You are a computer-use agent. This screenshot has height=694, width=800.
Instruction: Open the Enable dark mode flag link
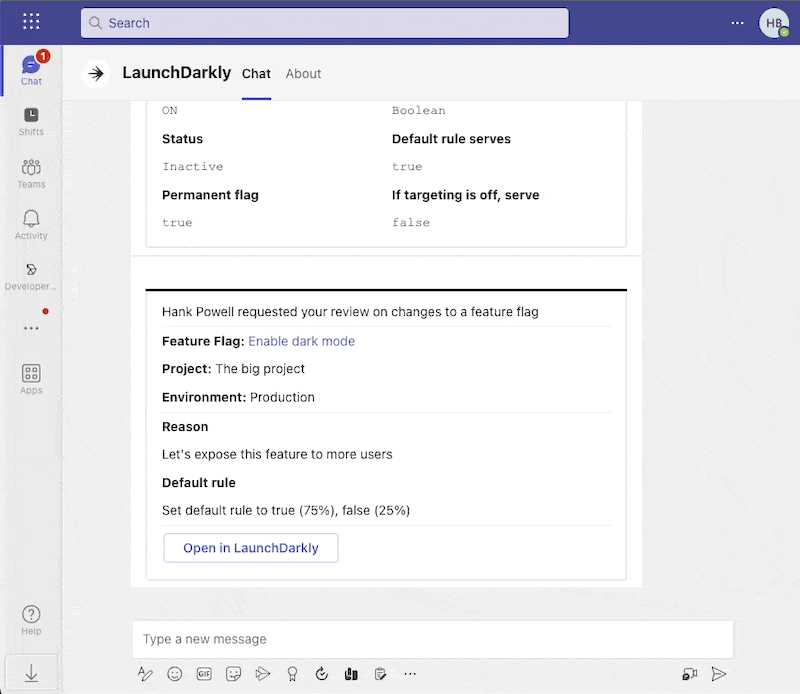[x=301, y=340]
